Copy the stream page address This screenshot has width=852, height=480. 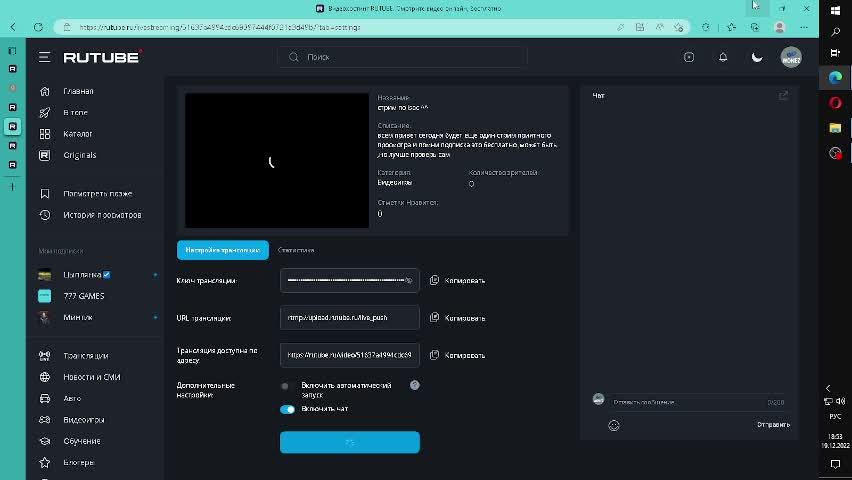[458, 355]
